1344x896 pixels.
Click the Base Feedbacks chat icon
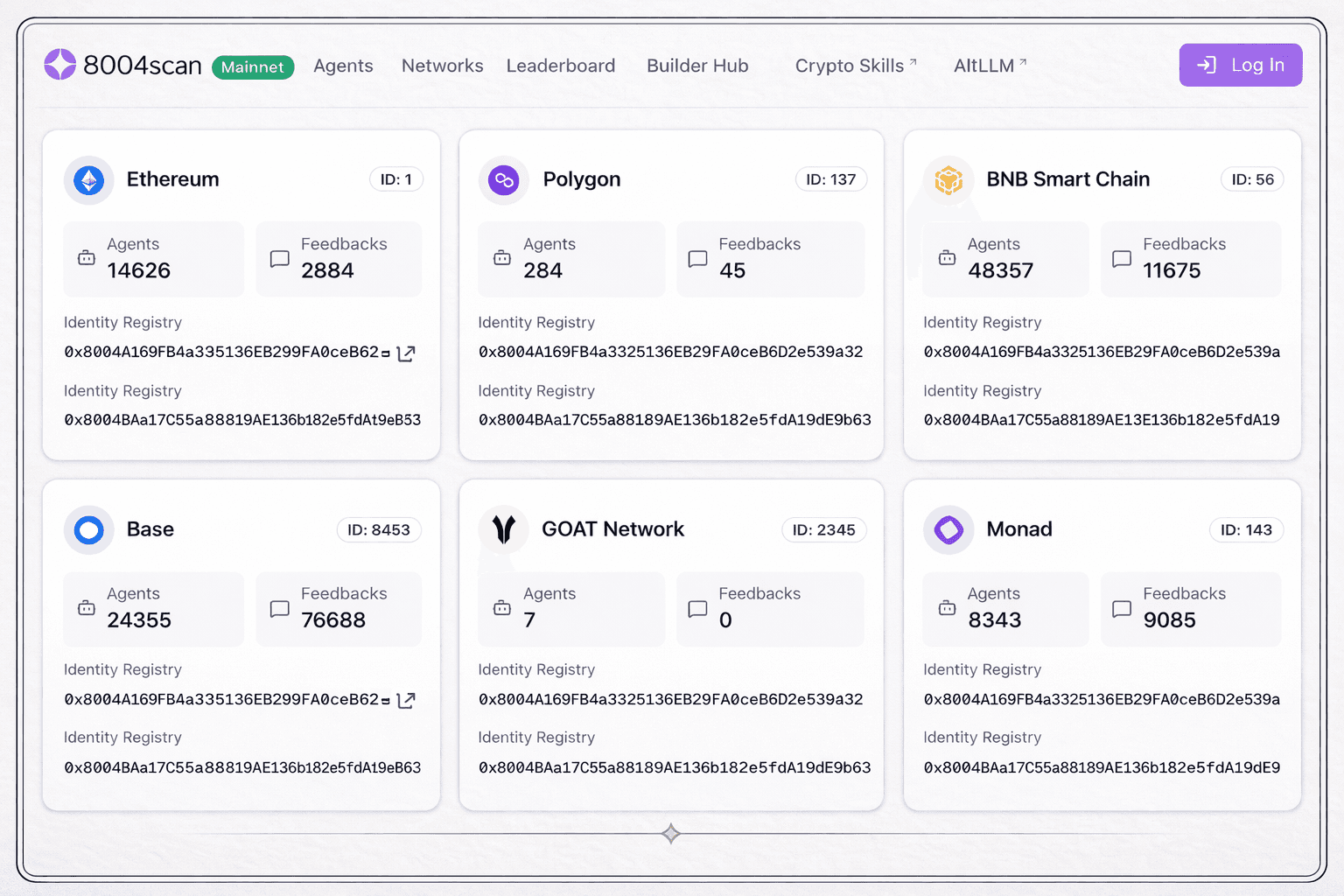279,609
